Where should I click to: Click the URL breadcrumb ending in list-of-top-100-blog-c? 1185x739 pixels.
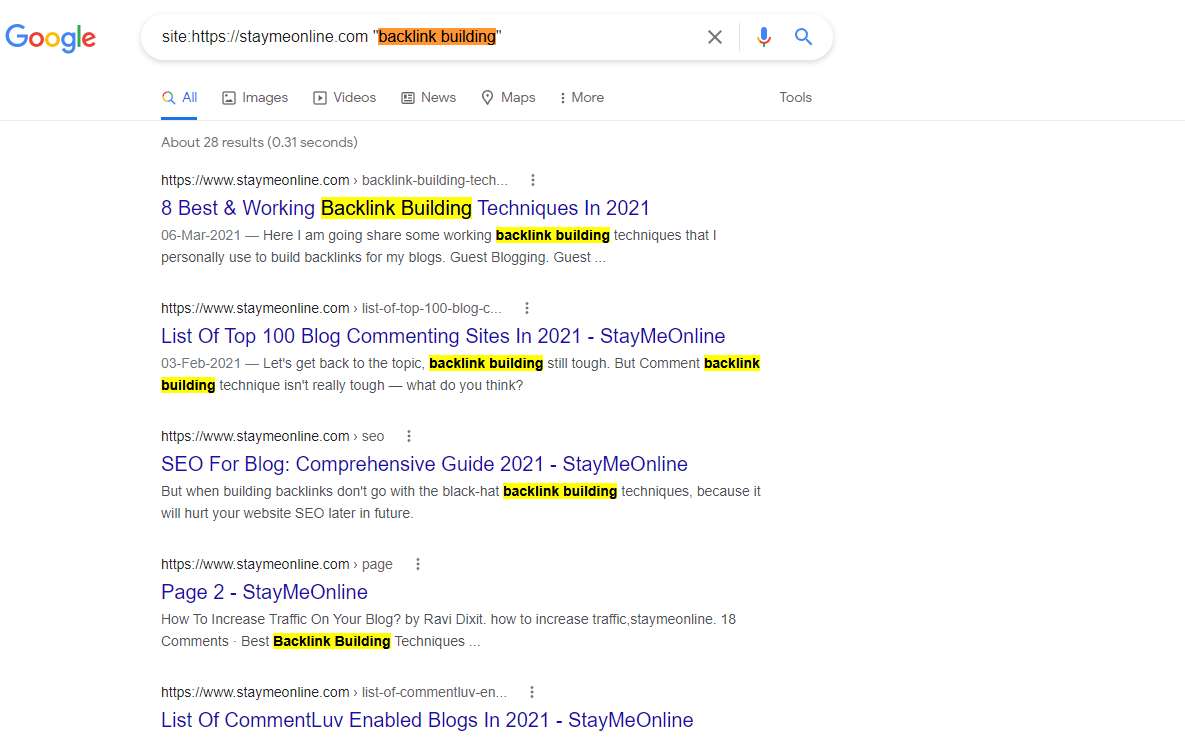(x=331, y=308)
